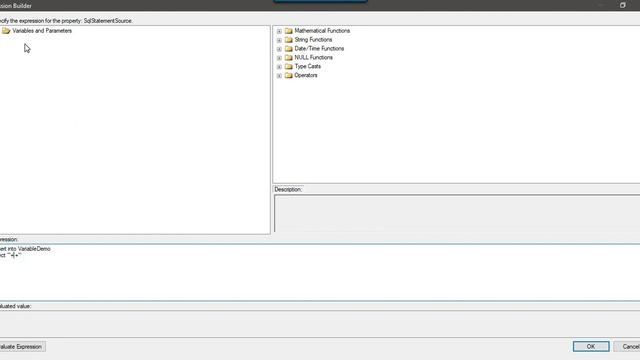The width and height of the screenshot is (640, 360).
Task: Click the Evaluated value output area
Action: [320, 324]
